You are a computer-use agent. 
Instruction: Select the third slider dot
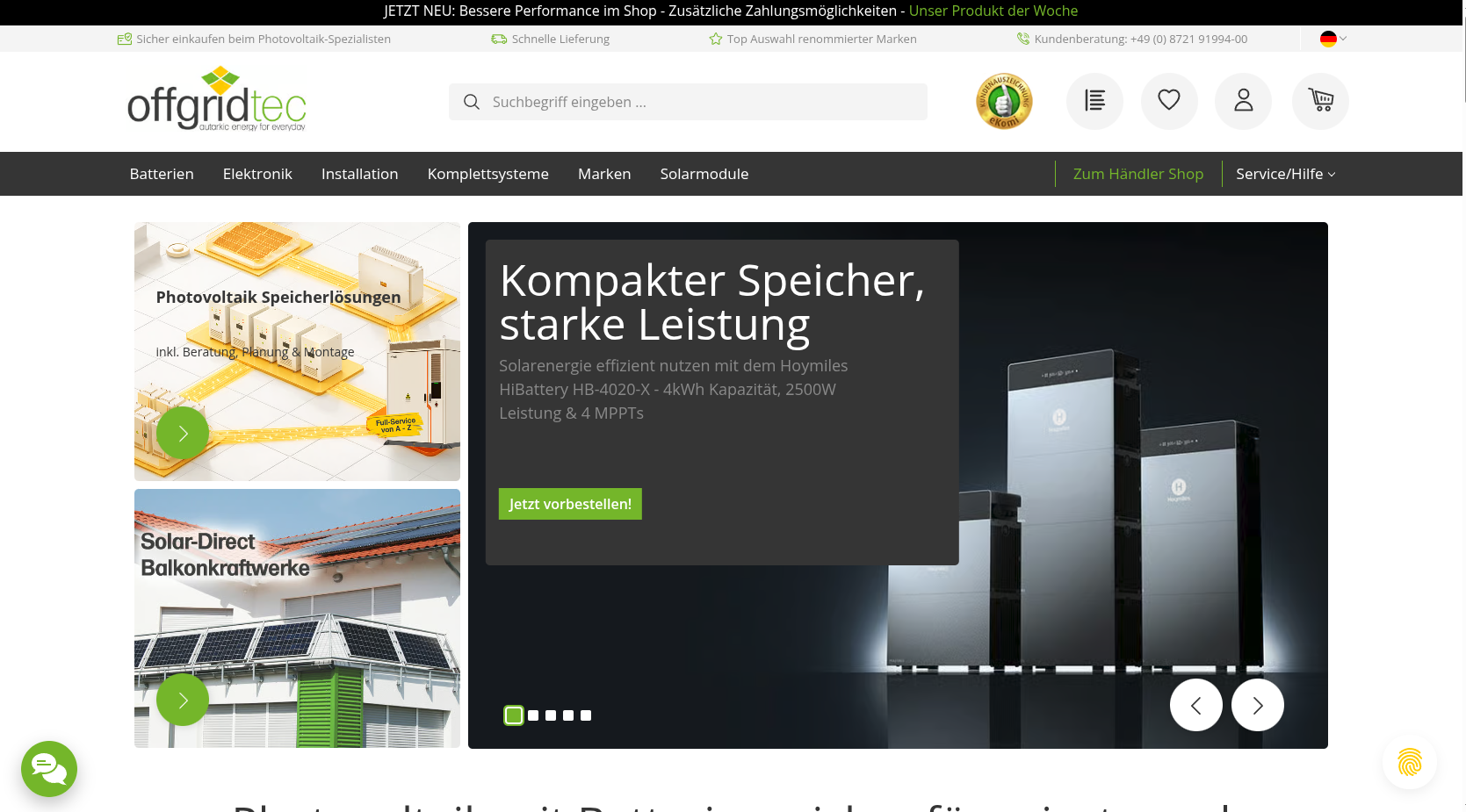(x=551, y=715)
